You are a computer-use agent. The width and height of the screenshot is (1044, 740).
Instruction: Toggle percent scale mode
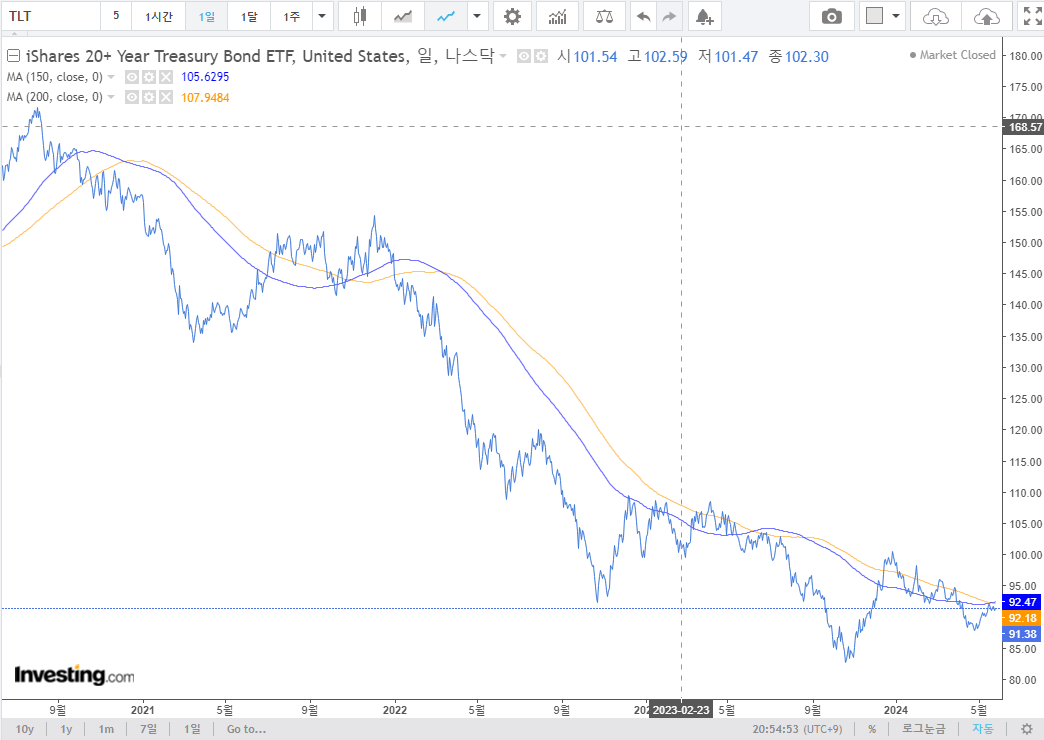click(x=872, y=729)
